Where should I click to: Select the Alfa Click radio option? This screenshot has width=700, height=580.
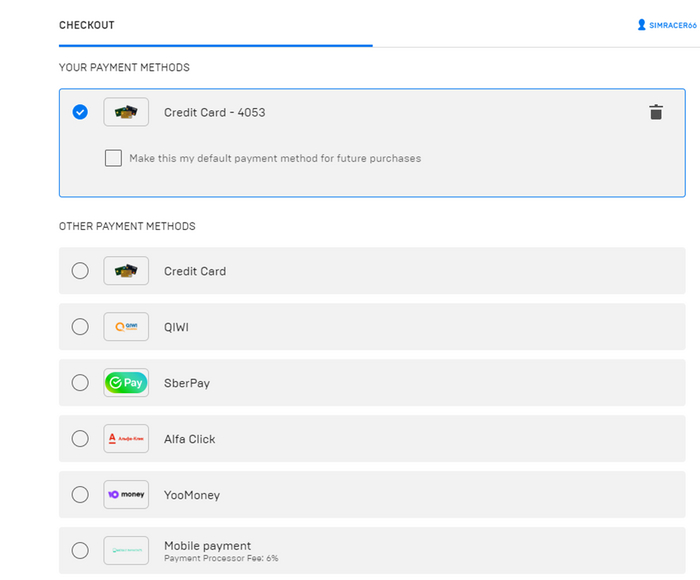point(80,439)
